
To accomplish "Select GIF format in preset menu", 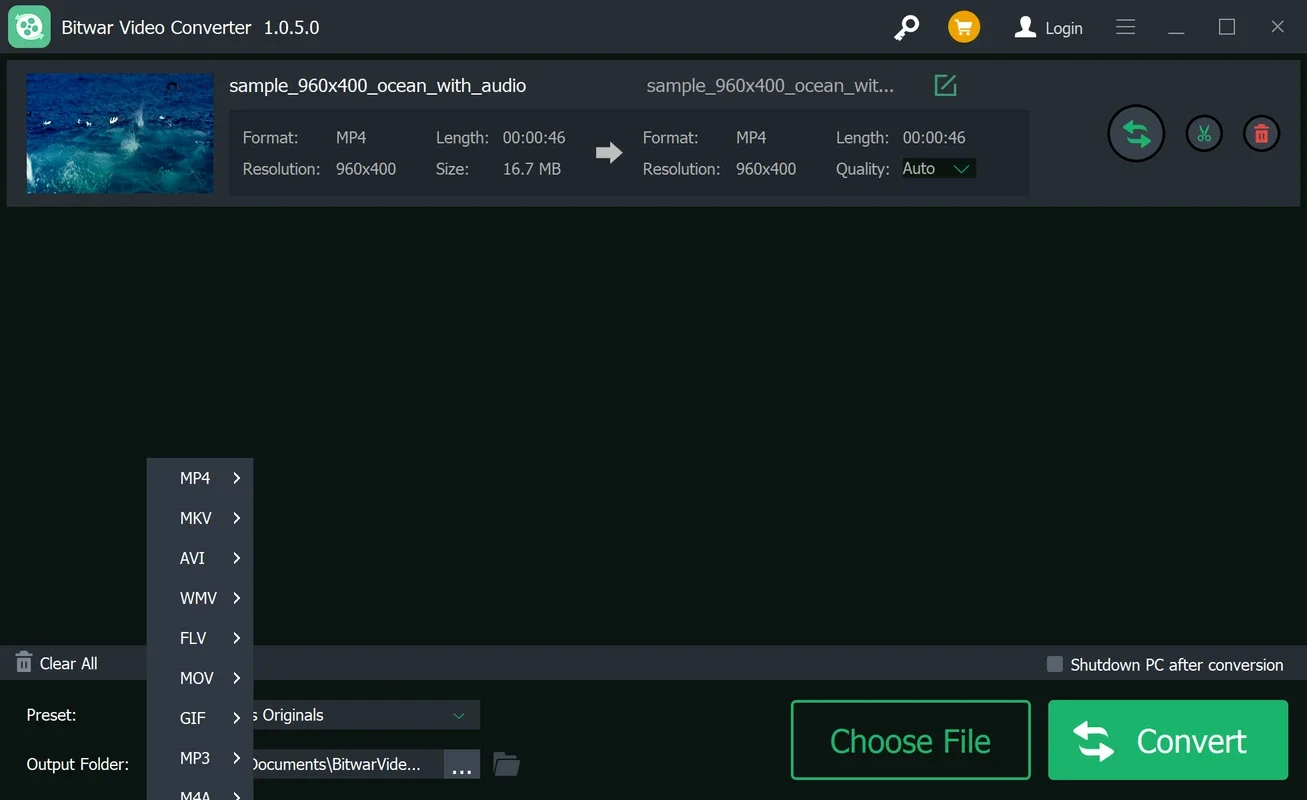I will tap(200, 718).
